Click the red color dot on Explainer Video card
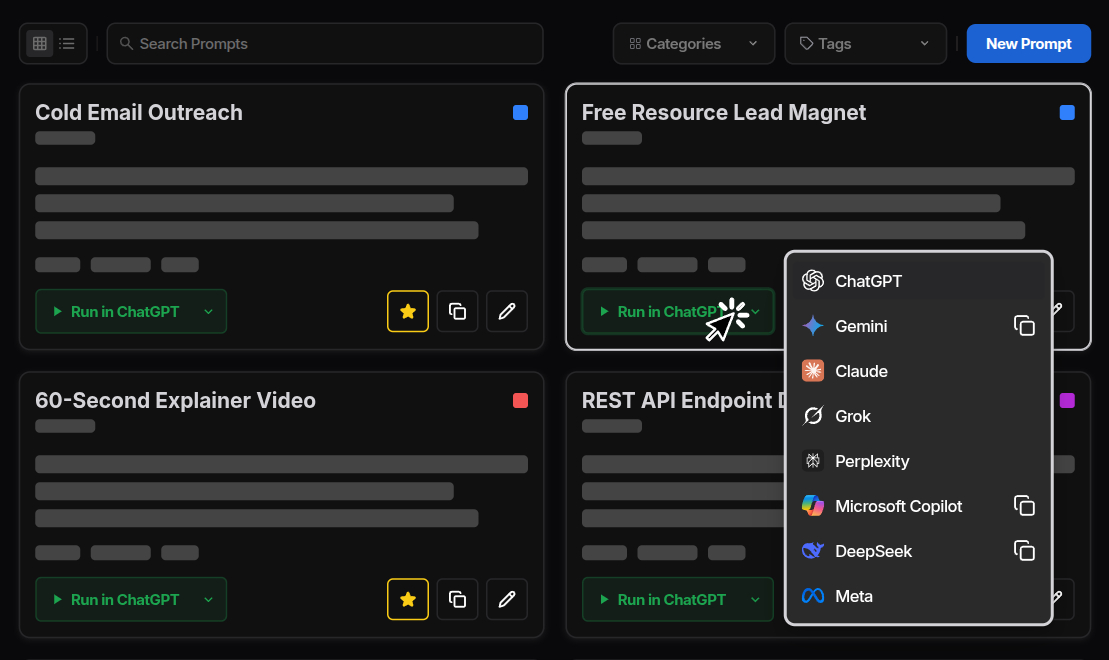The height and width of the screenshot is (660, 1109). point(520,400)
